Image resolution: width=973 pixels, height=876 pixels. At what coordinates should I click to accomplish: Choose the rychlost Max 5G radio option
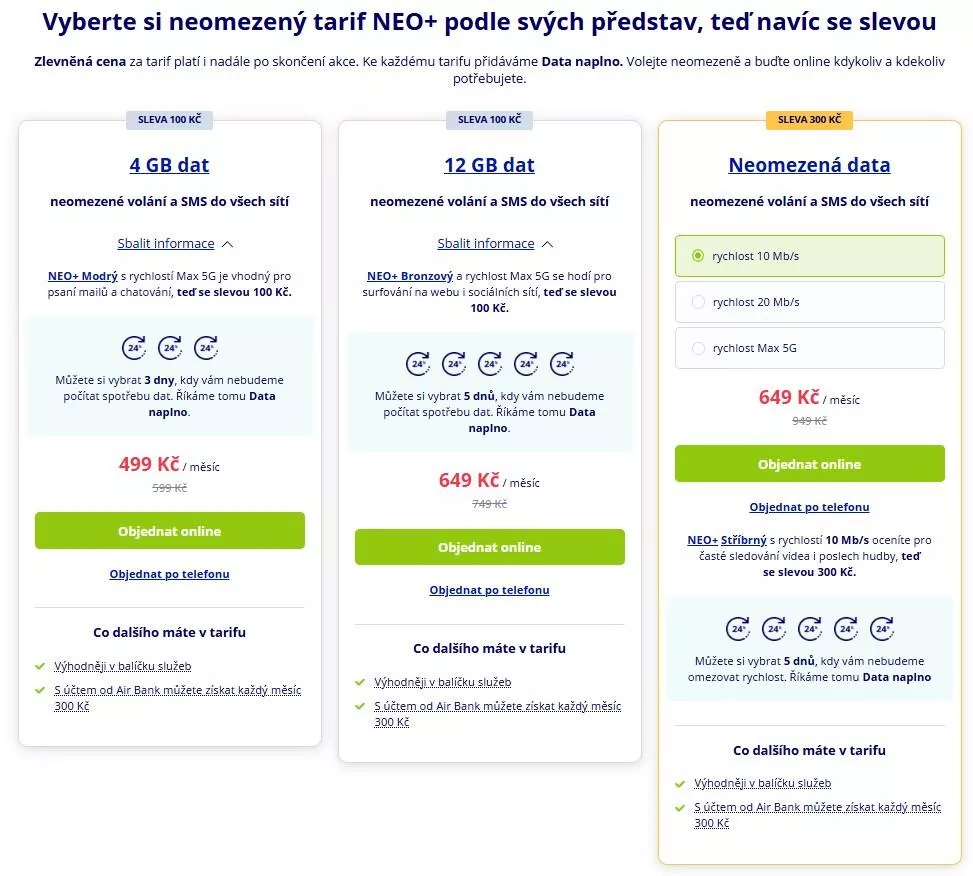(x=698, y=348)
